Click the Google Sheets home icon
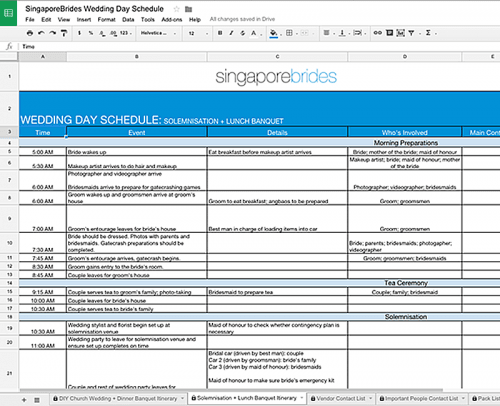 (8, 13)
